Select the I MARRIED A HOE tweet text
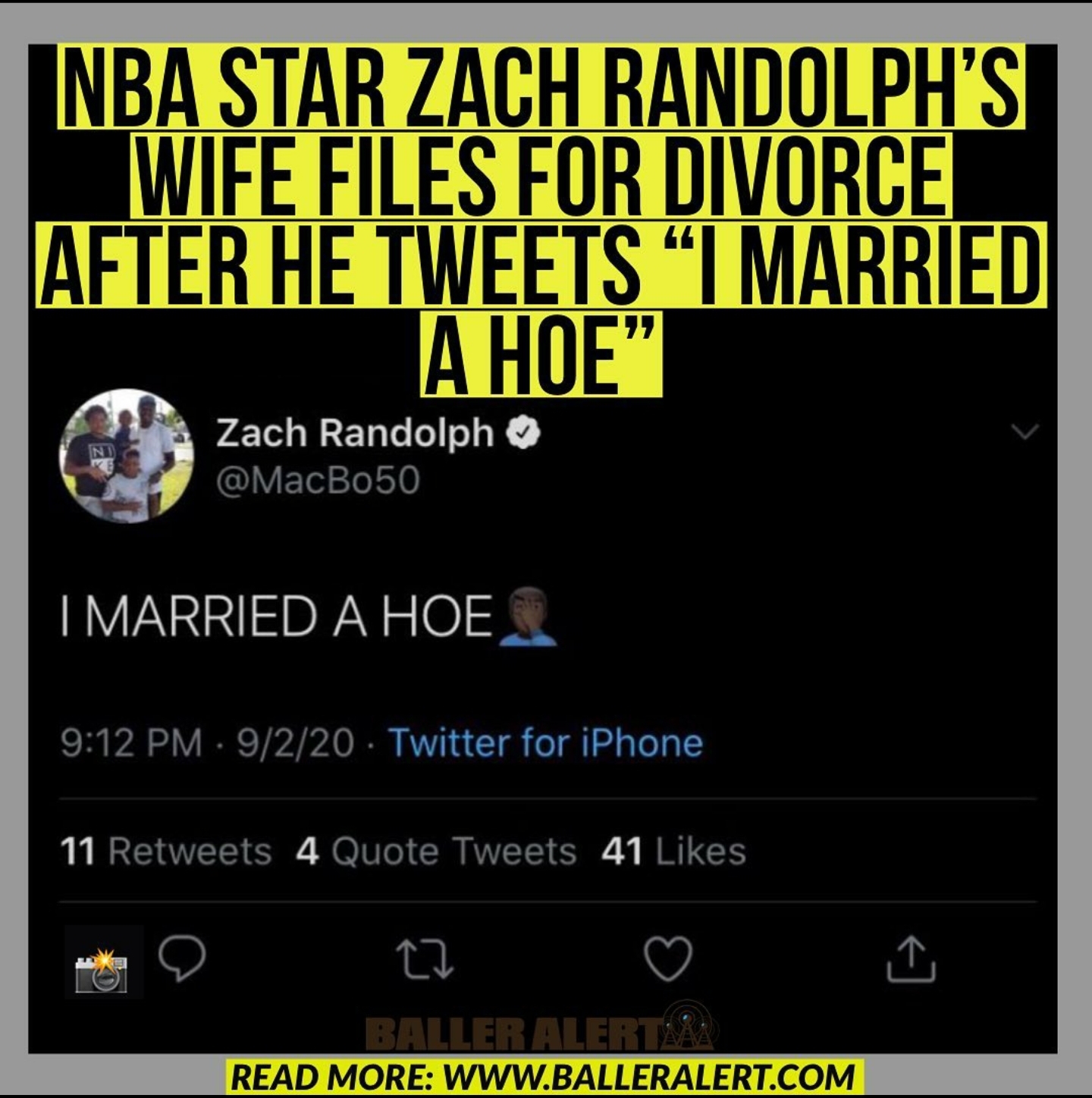This screenshot has width=1092, height=1098. pyautogui.click(x=277, y=616)
